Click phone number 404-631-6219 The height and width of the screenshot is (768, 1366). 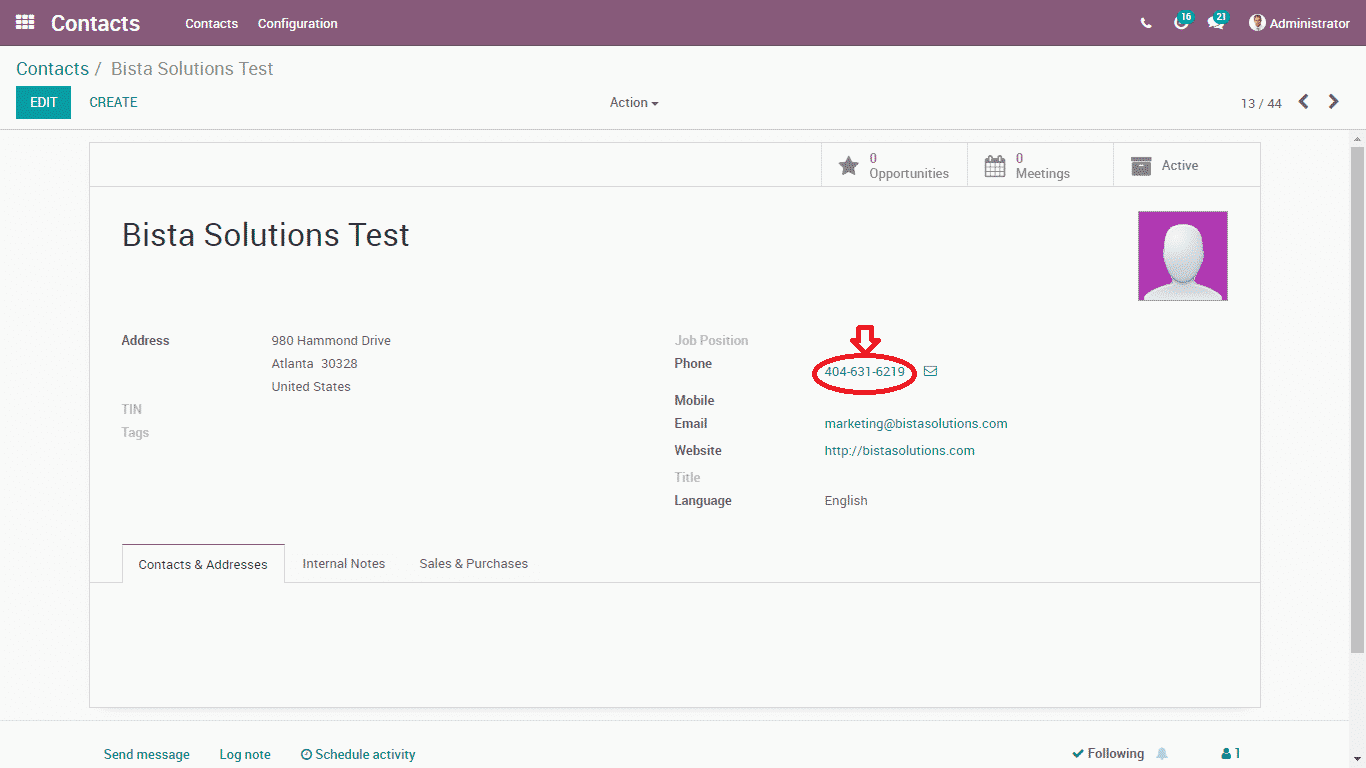865,372
